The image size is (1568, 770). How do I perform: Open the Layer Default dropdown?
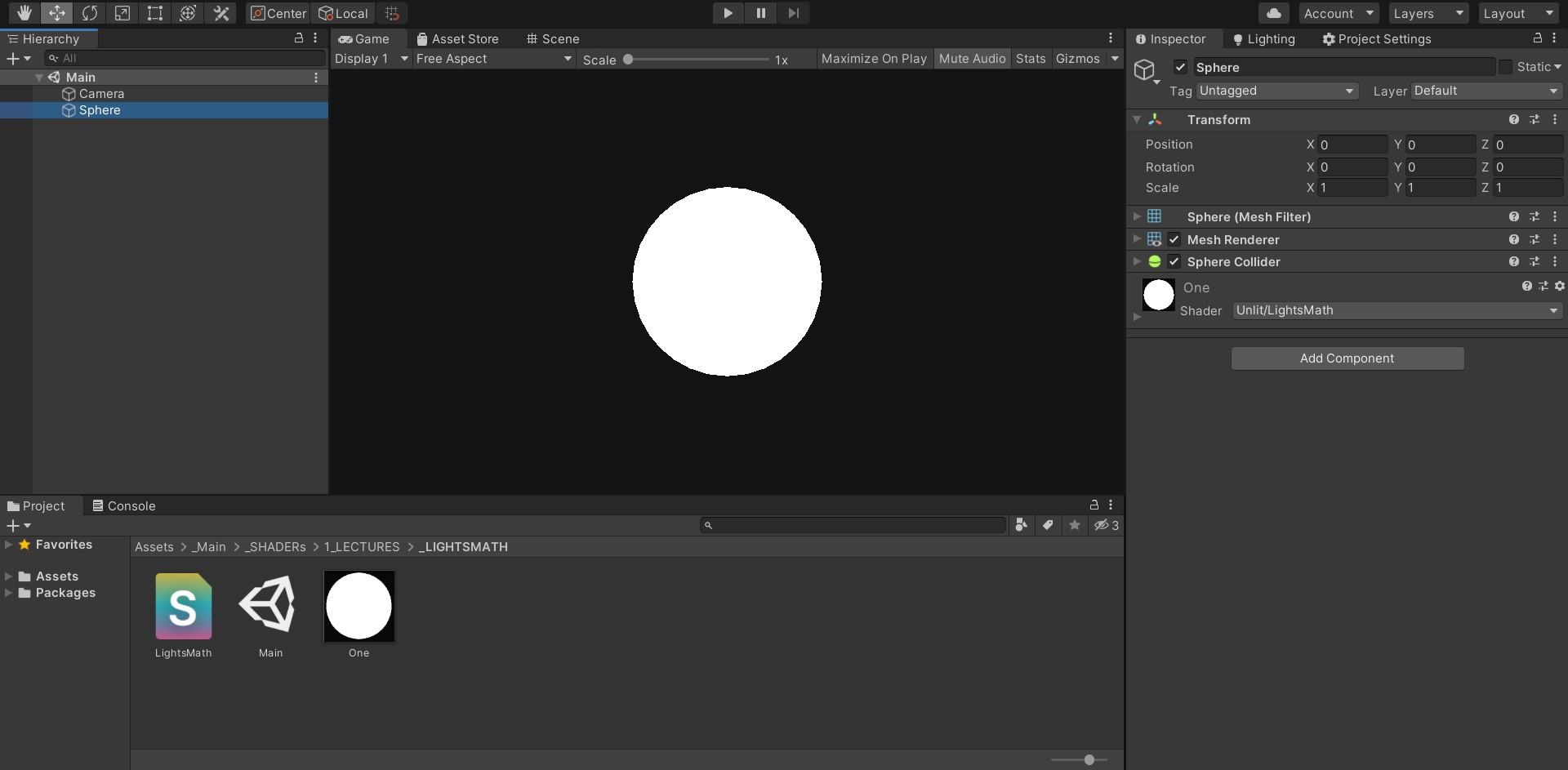point(1486,91)
